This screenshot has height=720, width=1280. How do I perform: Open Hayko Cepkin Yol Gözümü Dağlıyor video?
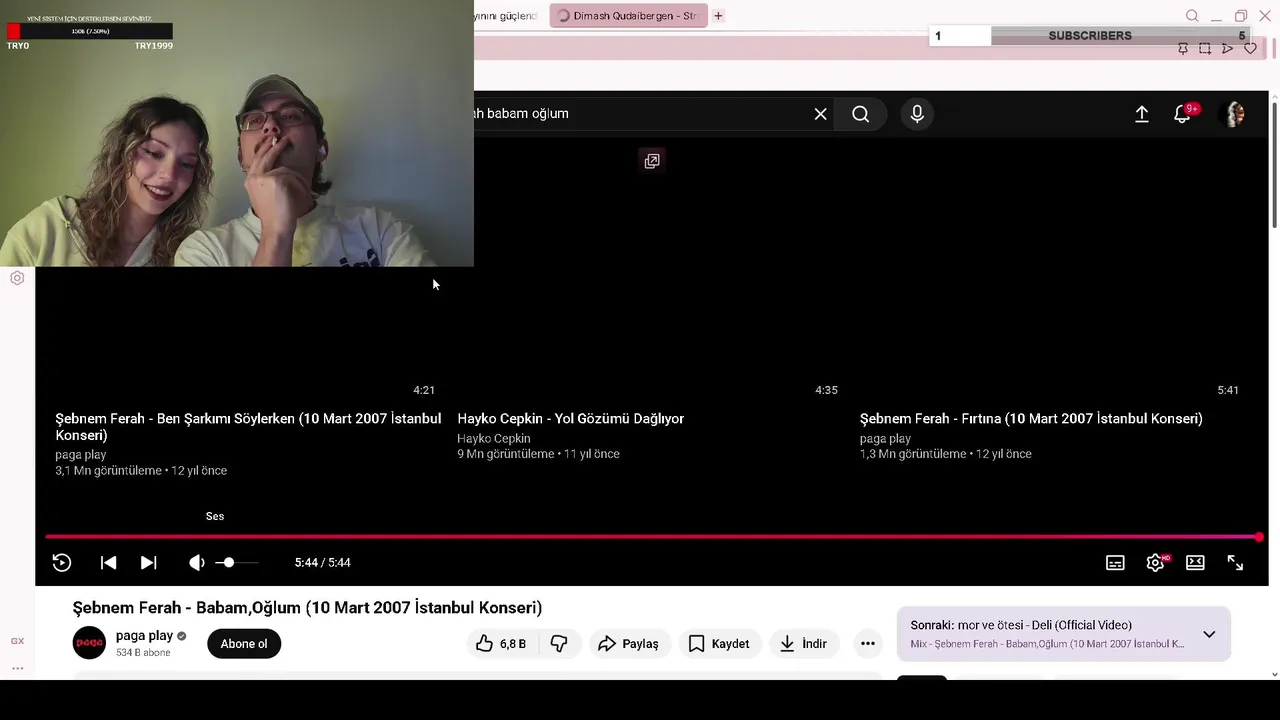(x=570, y=419)
